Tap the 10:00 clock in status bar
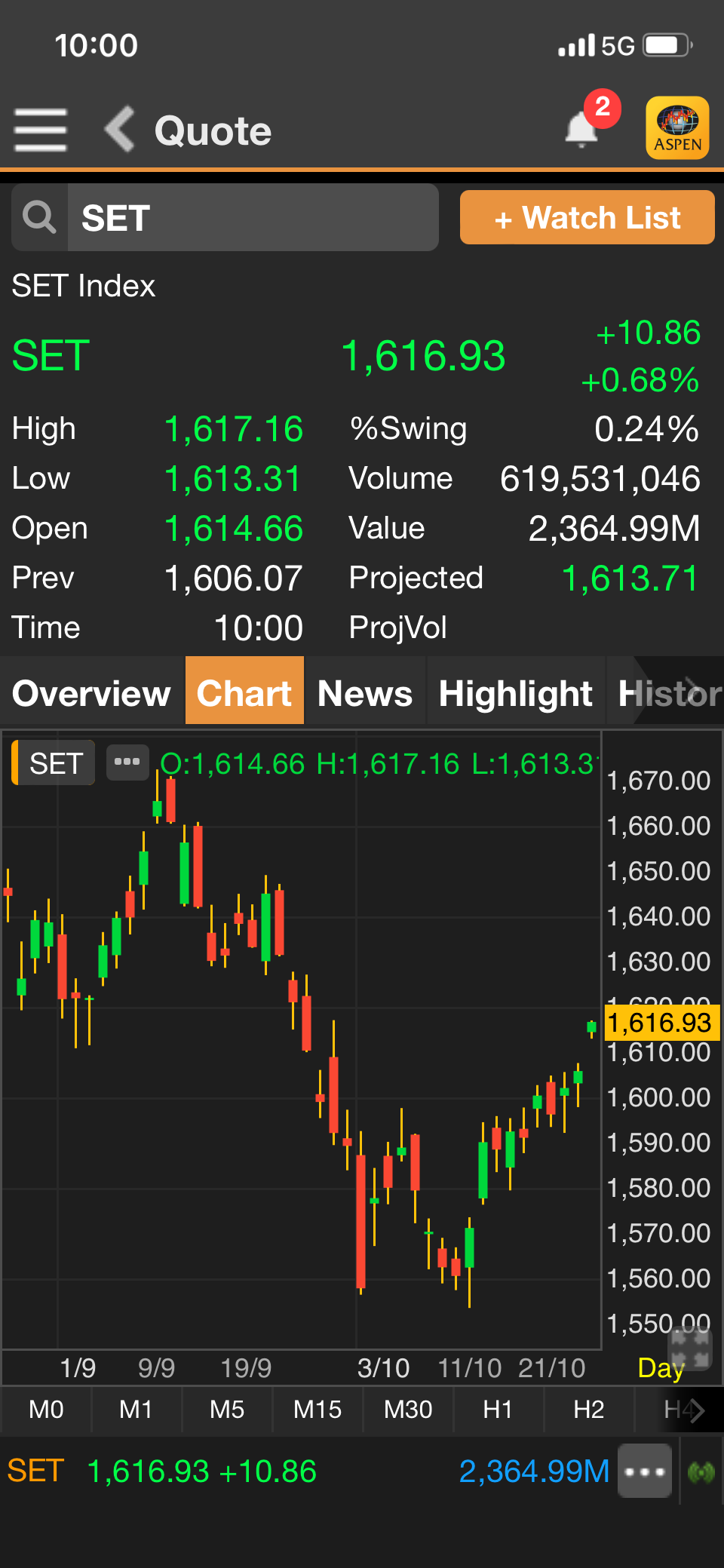 (97, 45)
